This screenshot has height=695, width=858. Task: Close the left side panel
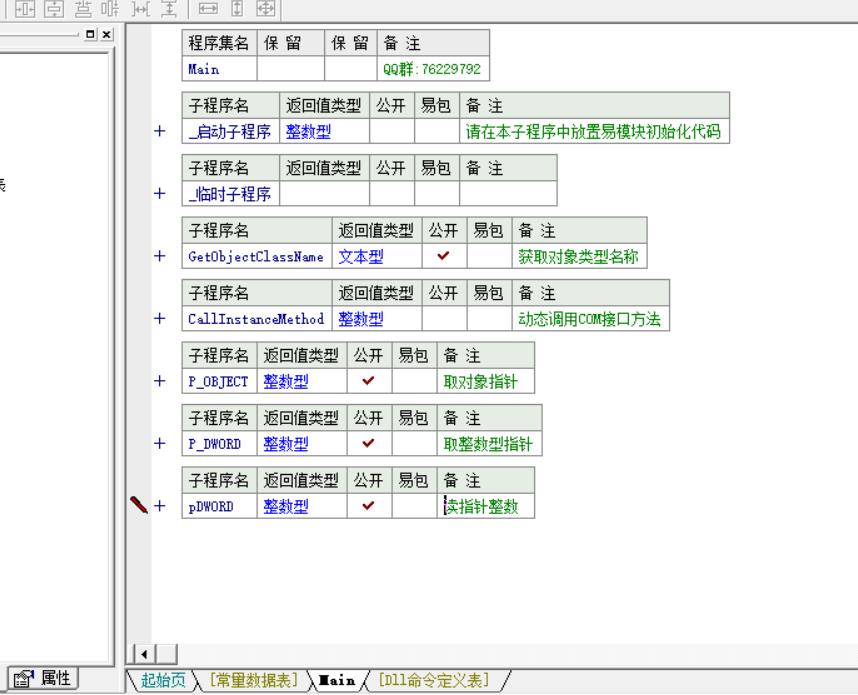click(x=107, y=34)
